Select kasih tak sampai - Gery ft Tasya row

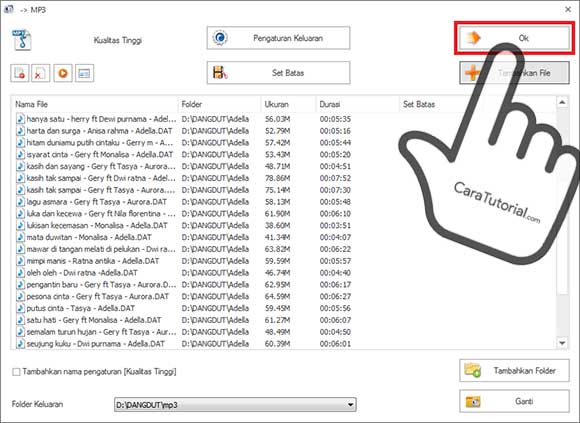click(x=101, y=190)
